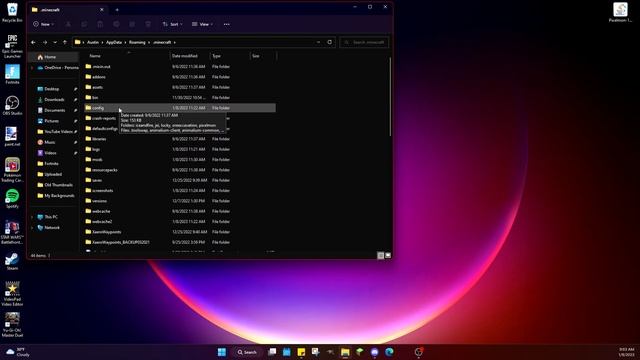Open the VideoPad Video Editor desktop icon
Image resolution: width=640 pixels, height=360 pixels.
12,294
